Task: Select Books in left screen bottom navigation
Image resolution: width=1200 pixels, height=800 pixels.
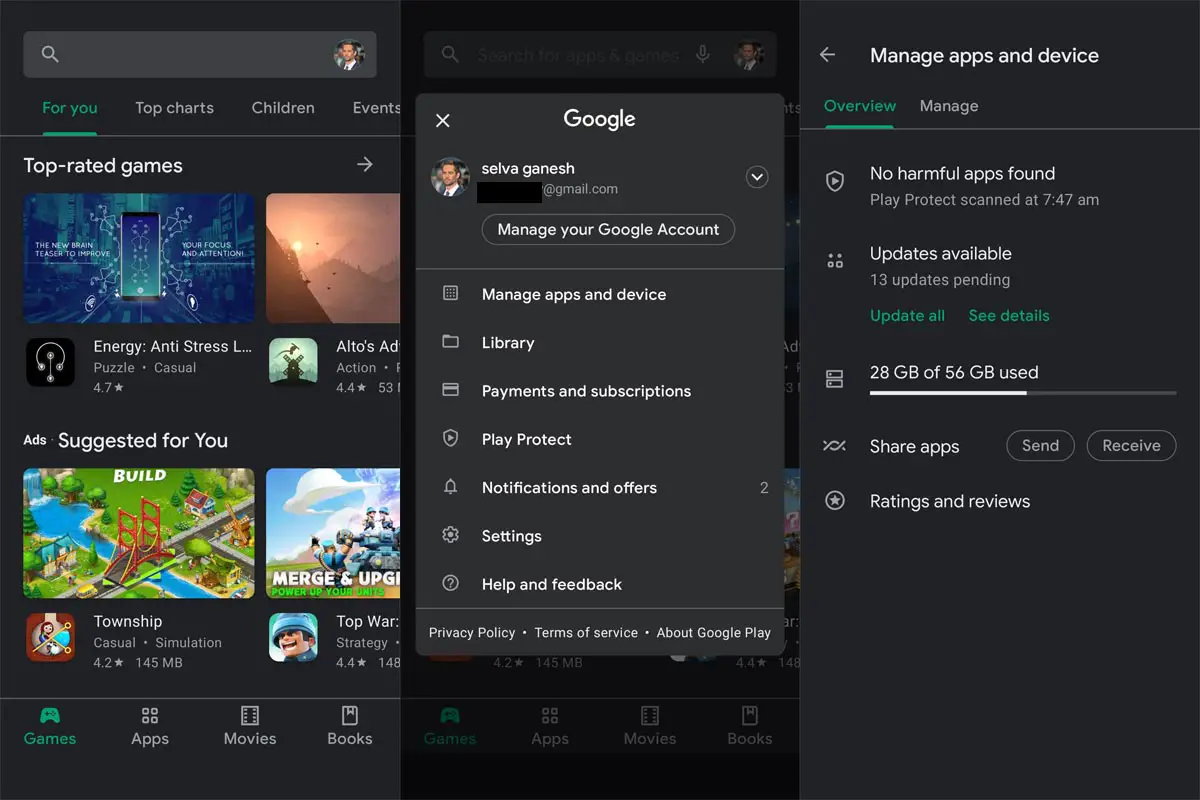Action: tap(350, 726)
